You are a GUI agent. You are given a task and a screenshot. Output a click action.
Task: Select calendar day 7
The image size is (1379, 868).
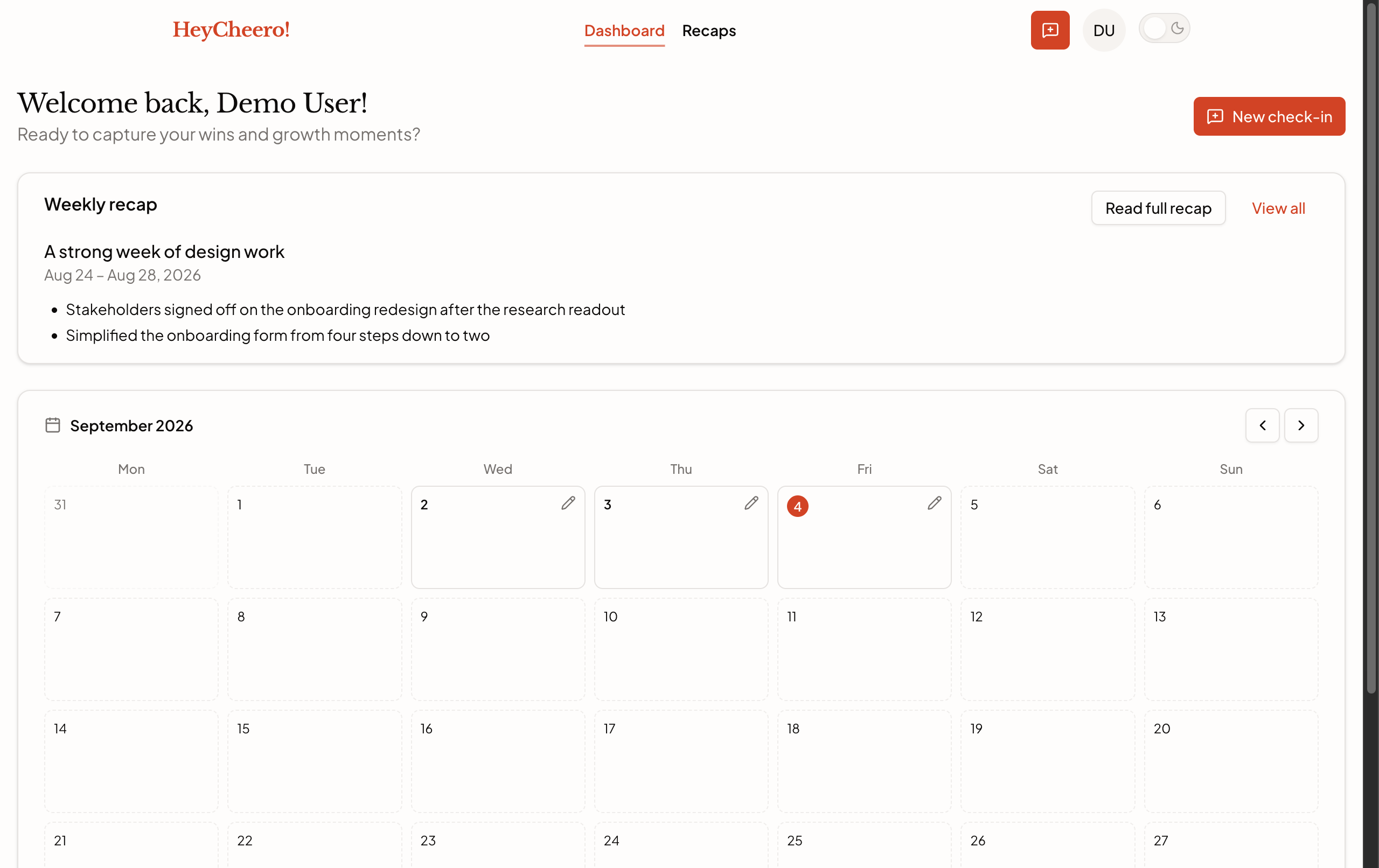coord(131,649)
